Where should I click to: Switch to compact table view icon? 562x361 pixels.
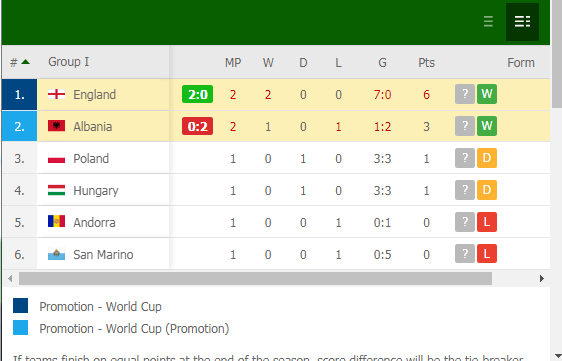[x=488, y=22]
